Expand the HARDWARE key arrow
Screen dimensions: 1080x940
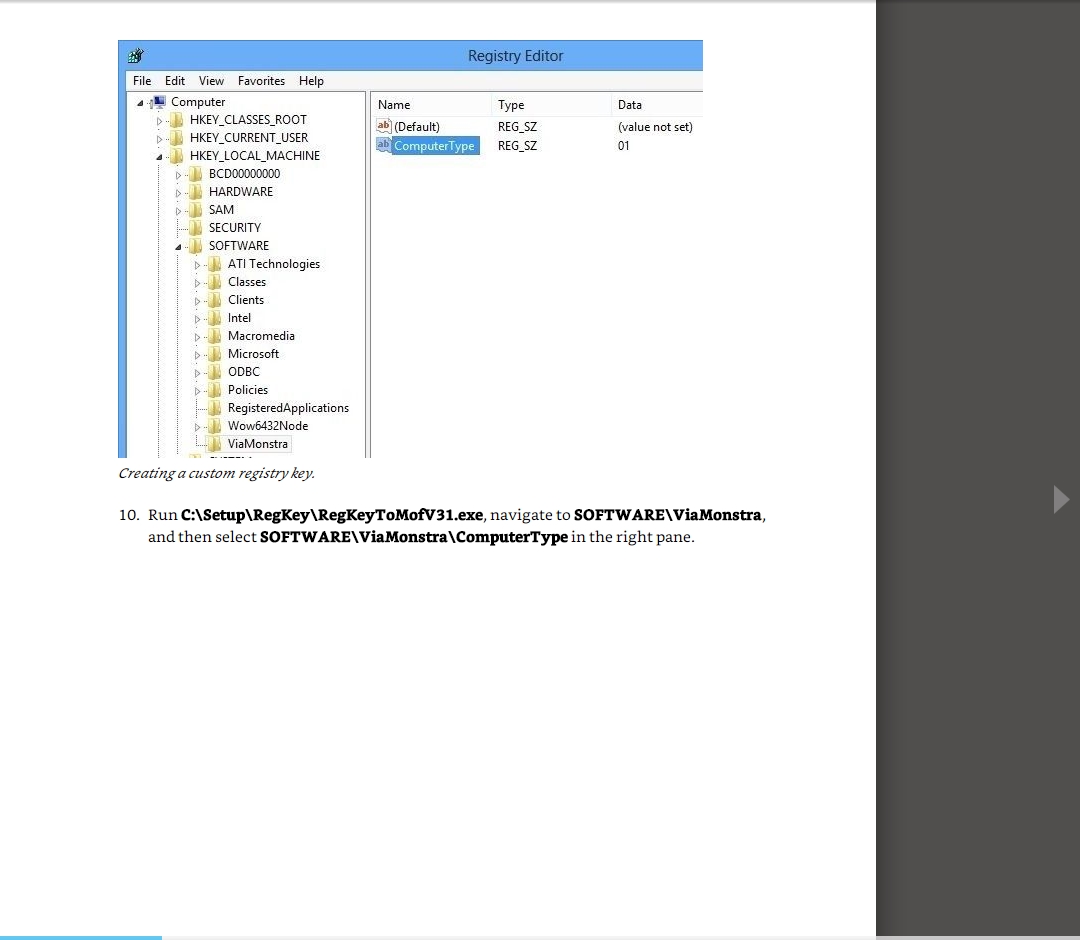(x=179, y=193)
